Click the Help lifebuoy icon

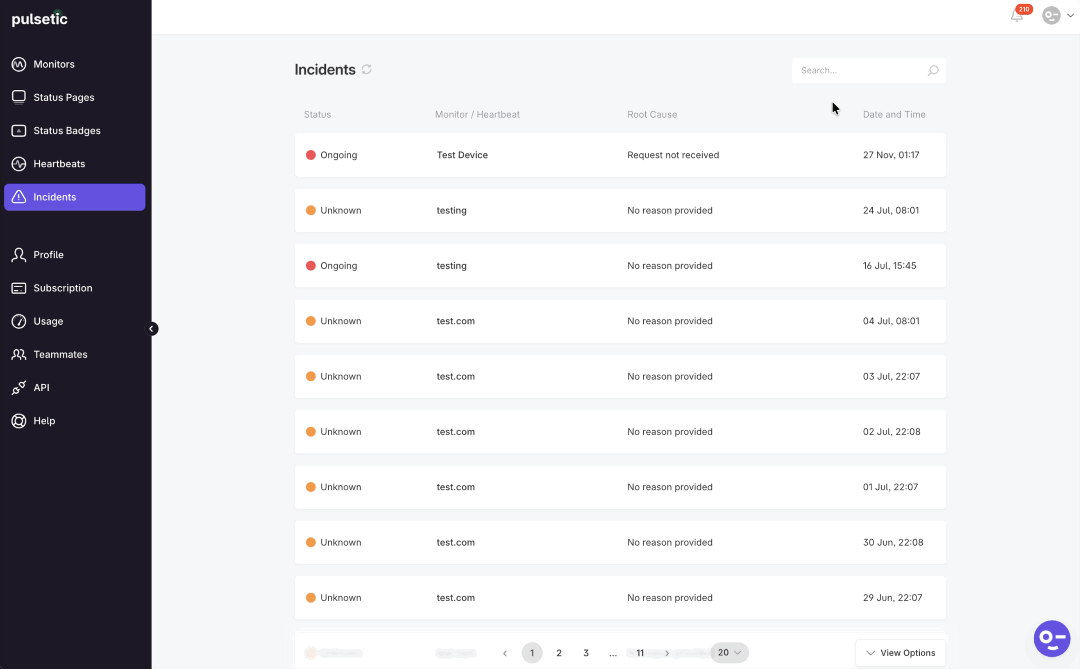19,421
